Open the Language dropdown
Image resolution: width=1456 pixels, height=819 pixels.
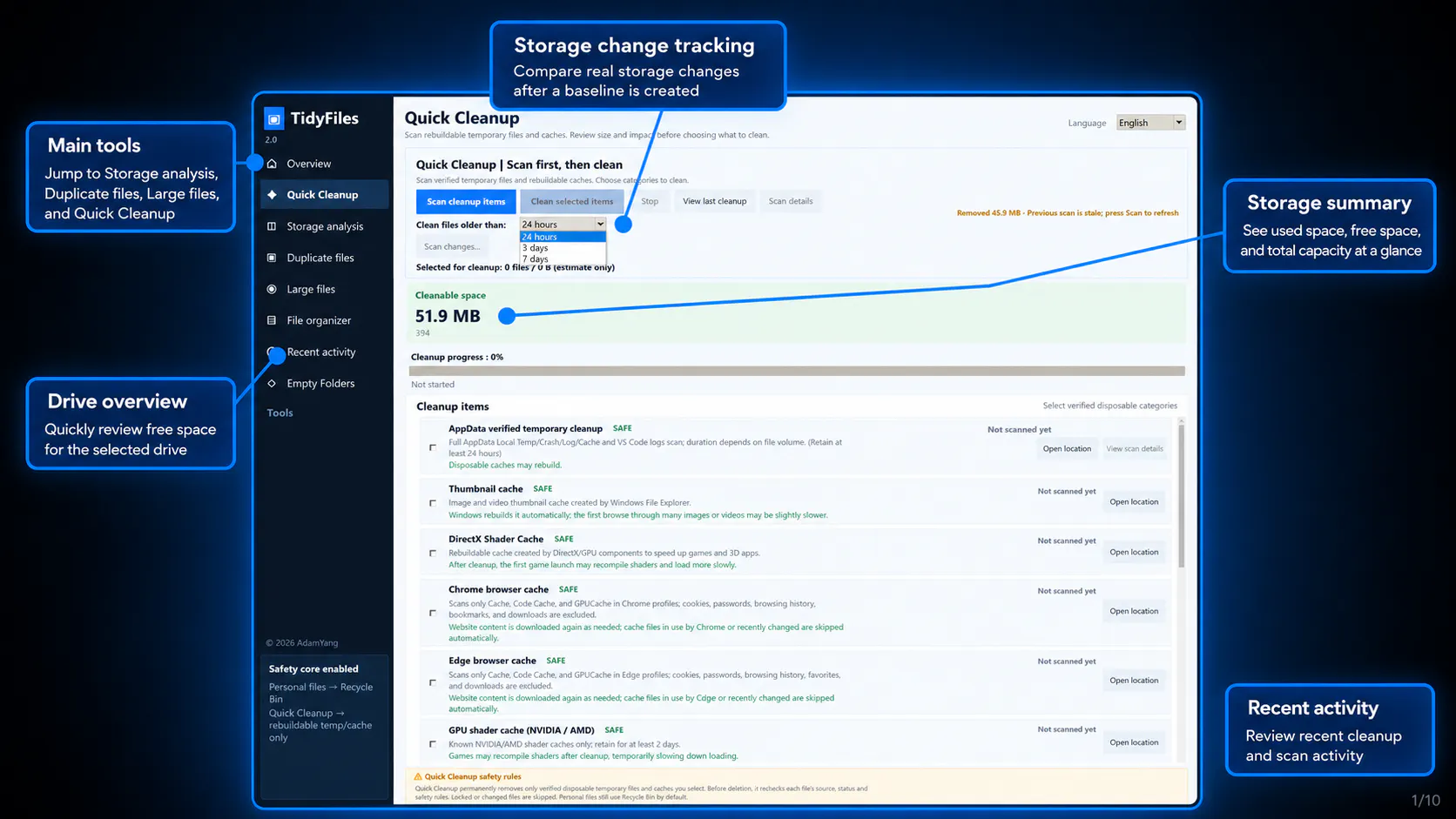pos(1150,123)
